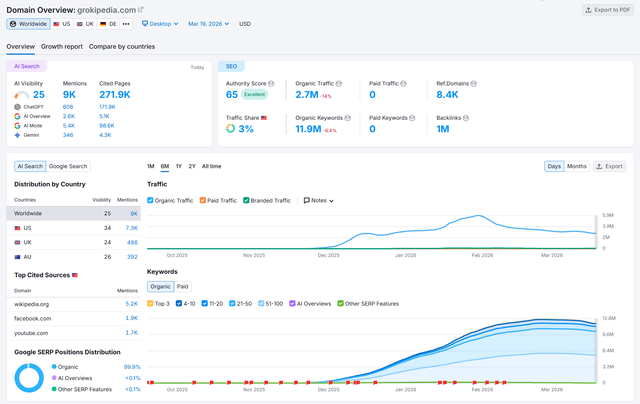Image resolution: width=640 pixels, height=404 pixels.
Task: Switch to Growth report tab
Action: [x=62, y=46]
